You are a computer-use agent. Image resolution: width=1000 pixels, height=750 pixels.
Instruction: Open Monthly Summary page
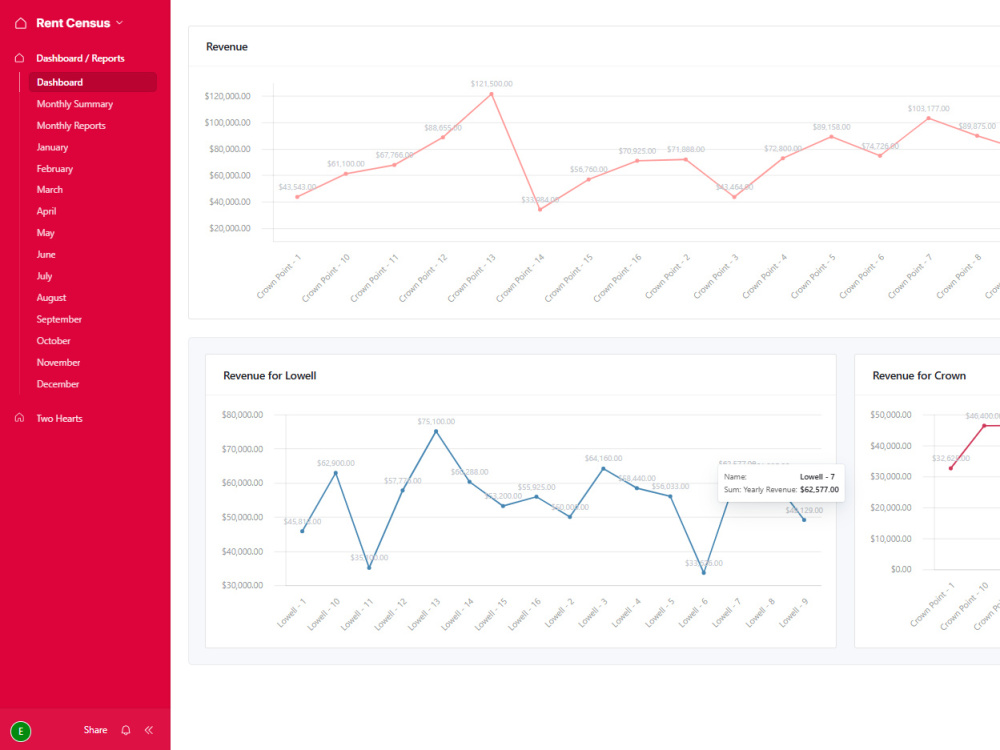click(x=75, y=104)
